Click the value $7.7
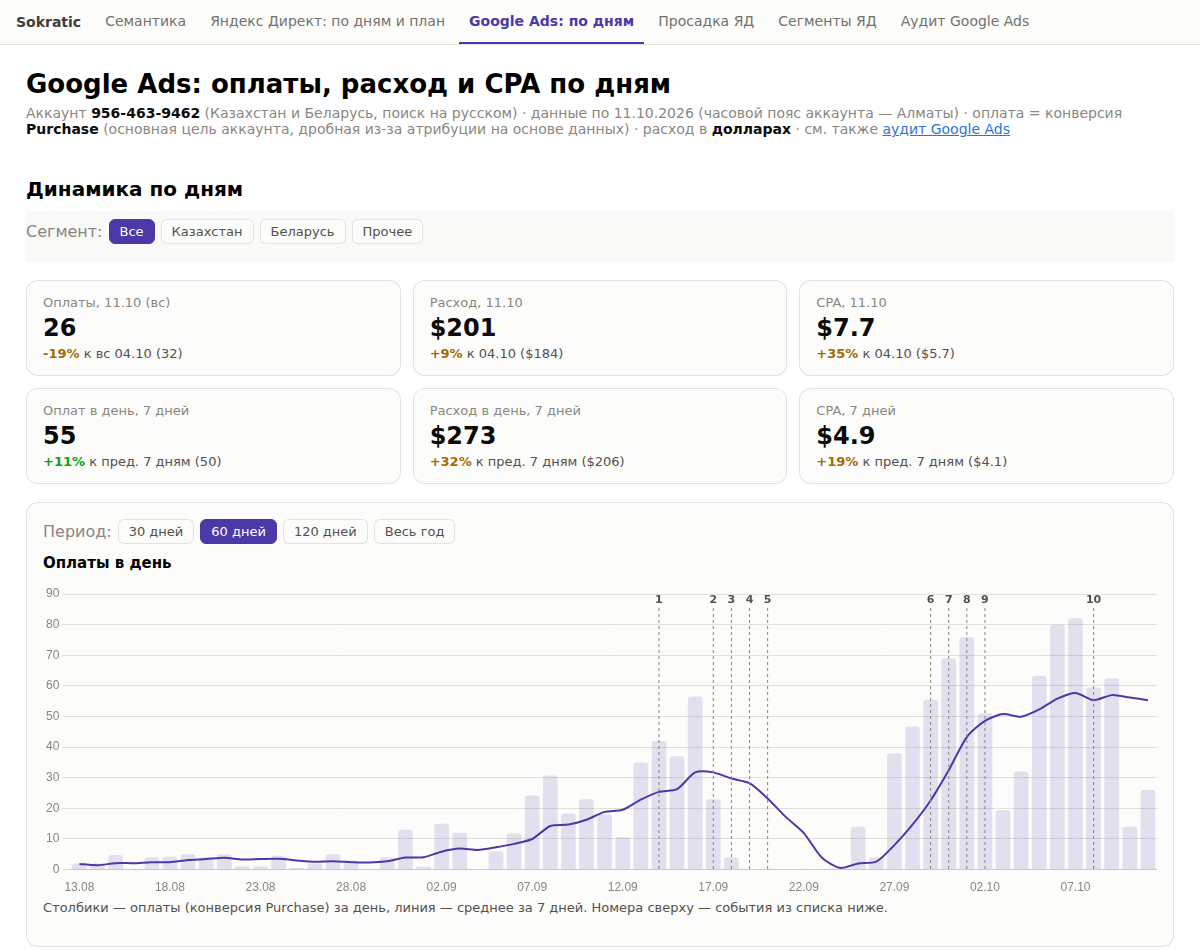This screenshot has height=950, width=1200. [846, 328]
